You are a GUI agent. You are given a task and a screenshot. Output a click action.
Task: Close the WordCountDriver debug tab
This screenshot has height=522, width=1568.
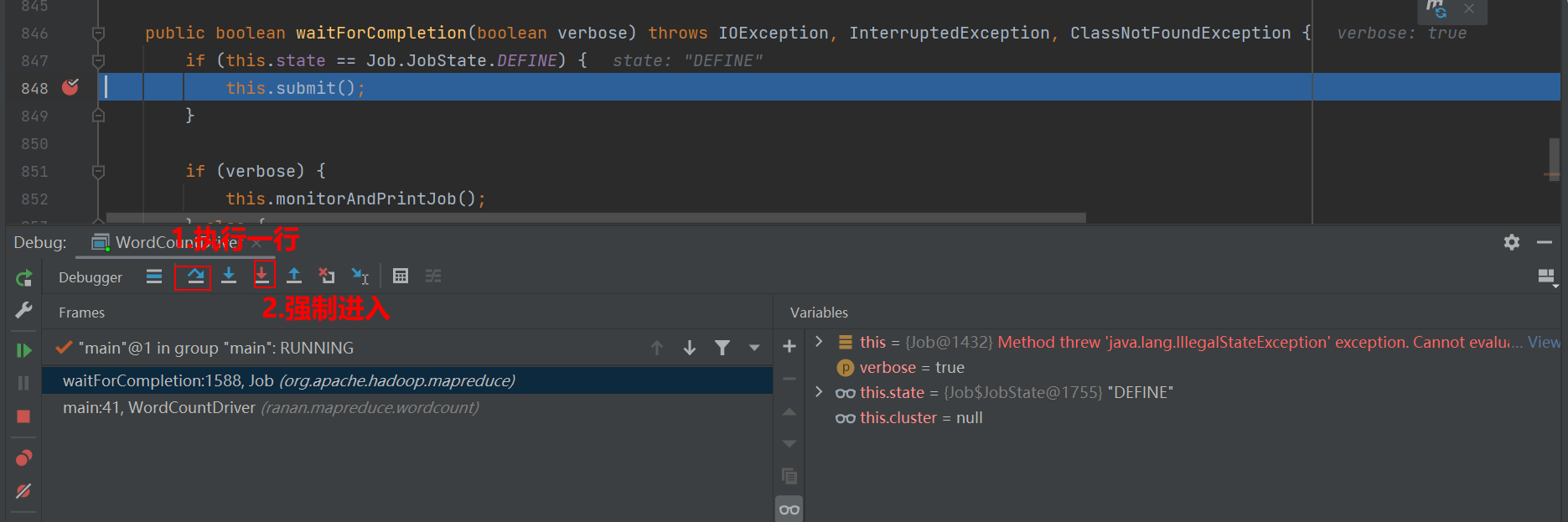pos(256,243)
